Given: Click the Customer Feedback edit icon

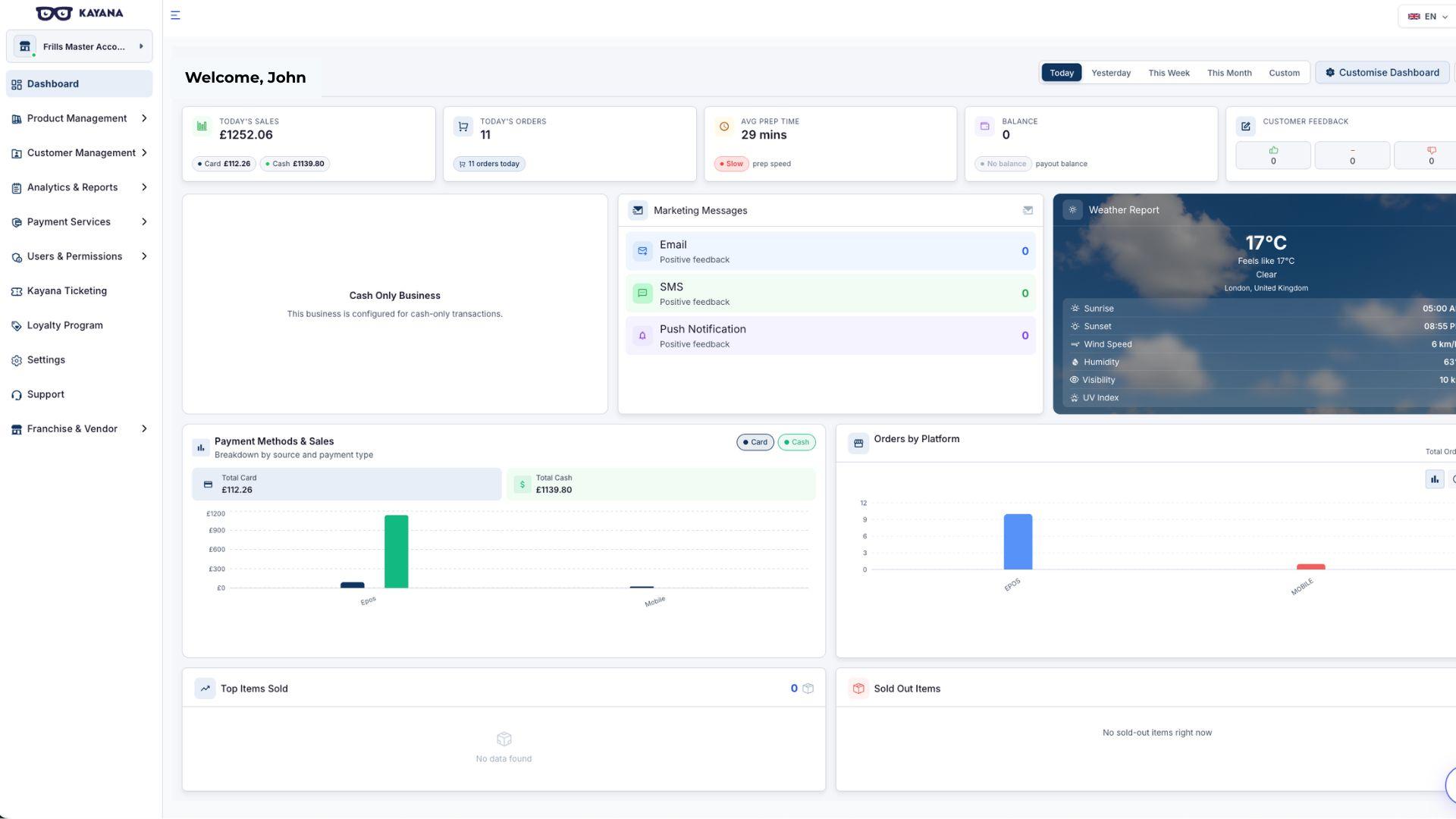Looking at the screenshot, I should (x=1245, y=127).
